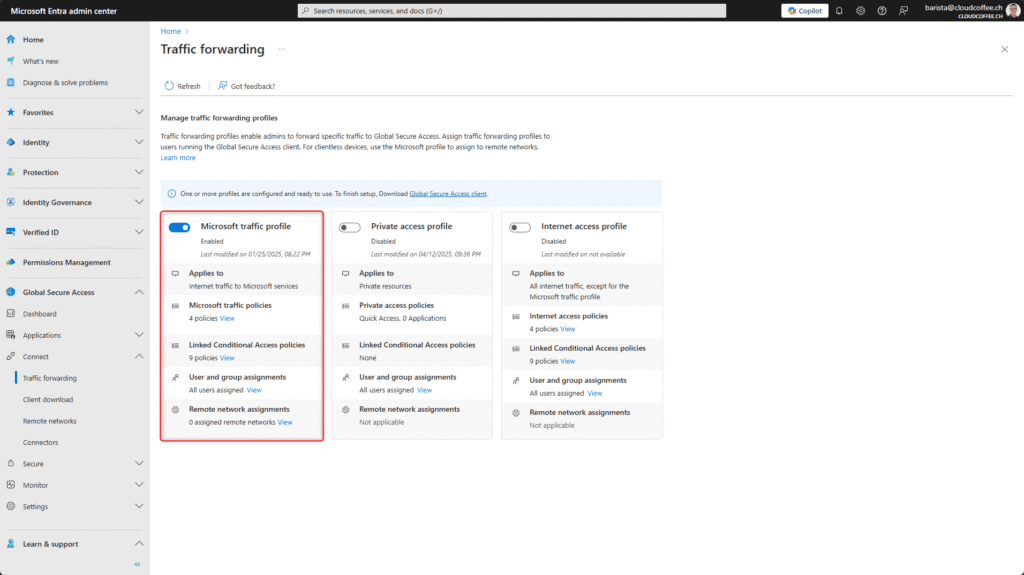Click the Connect icon in sidebar
Viewport: 1024px width, 575px height.
tap(10, 357)
